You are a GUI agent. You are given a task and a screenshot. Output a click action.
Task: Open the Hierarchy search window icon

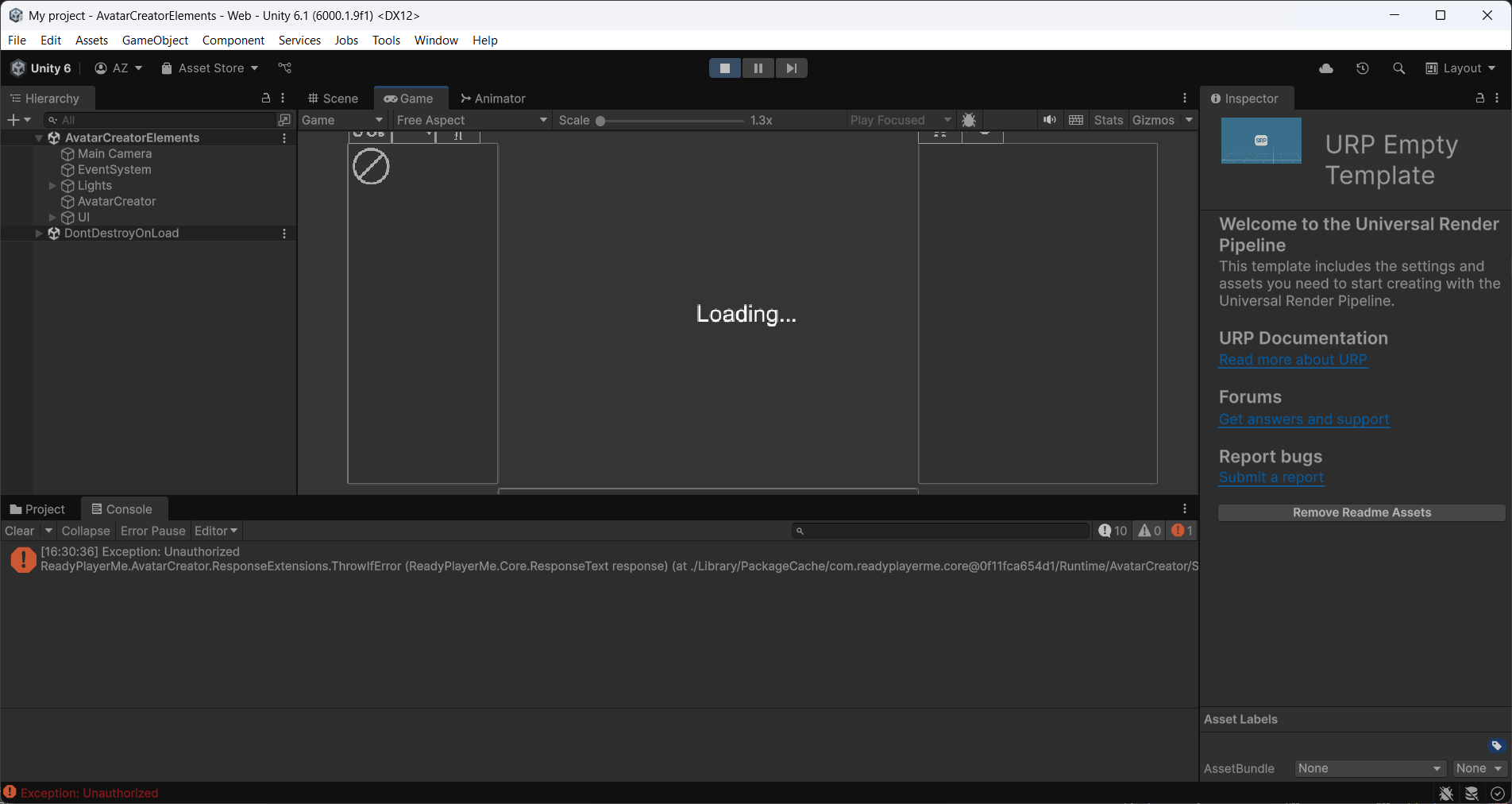click(x=284, y=120)
